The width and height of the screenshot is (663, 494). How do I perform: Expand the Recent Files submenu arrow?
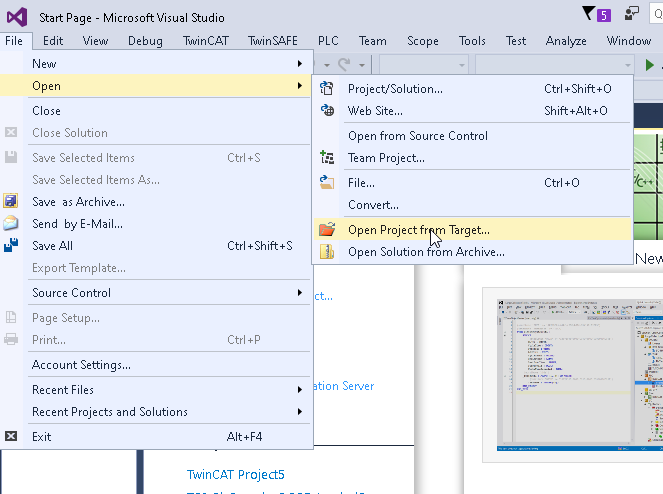pos(300,389)
